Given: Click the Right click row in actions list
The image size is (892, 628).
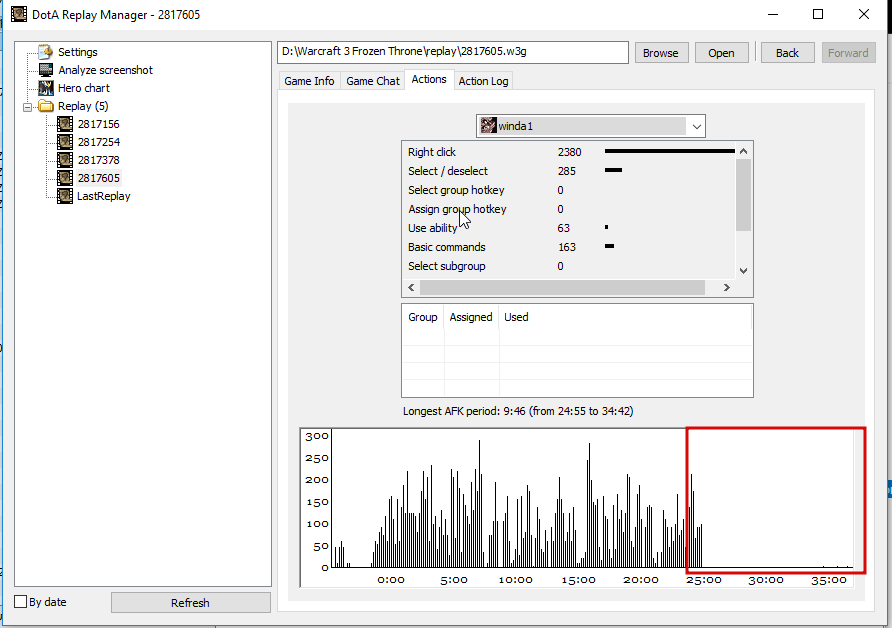Looking at the screenshot, I should (x=568, y=152).
